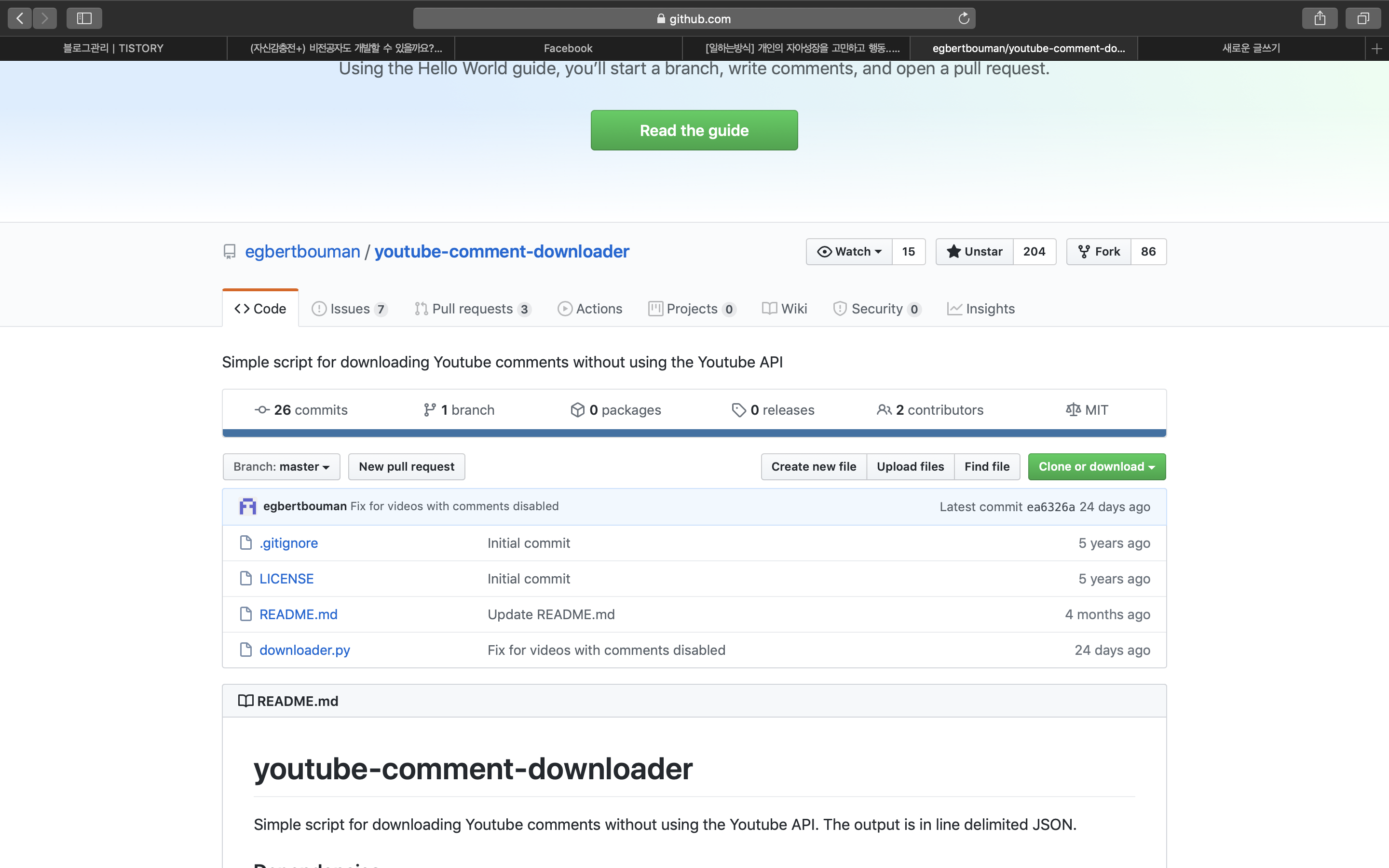Click the show all tabs icon
The height and width of the screenshot is (868, 1389).
(1362, 18)
